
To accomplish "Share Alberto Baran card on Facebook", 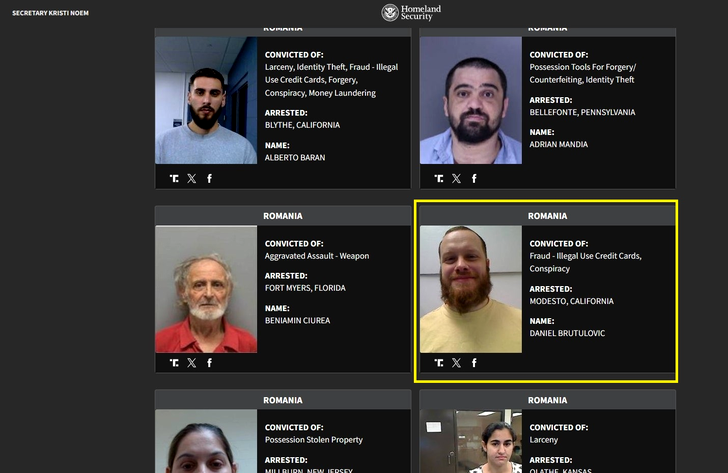I will pyautogui.click(x=209, y=178).
